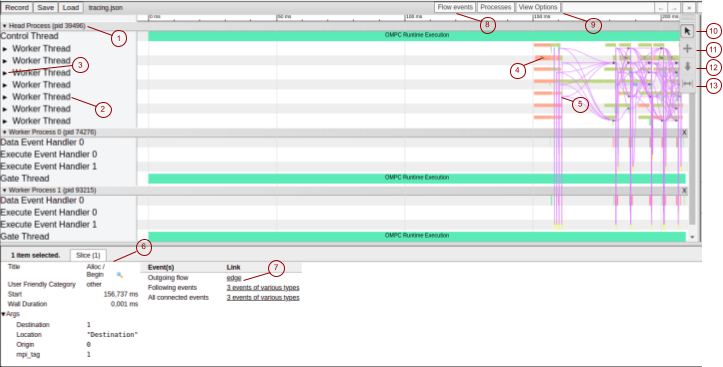This screenshot has height=367, width=723.
Task: Click the mpi_tag argument label
Action: (x=27, y=355)
